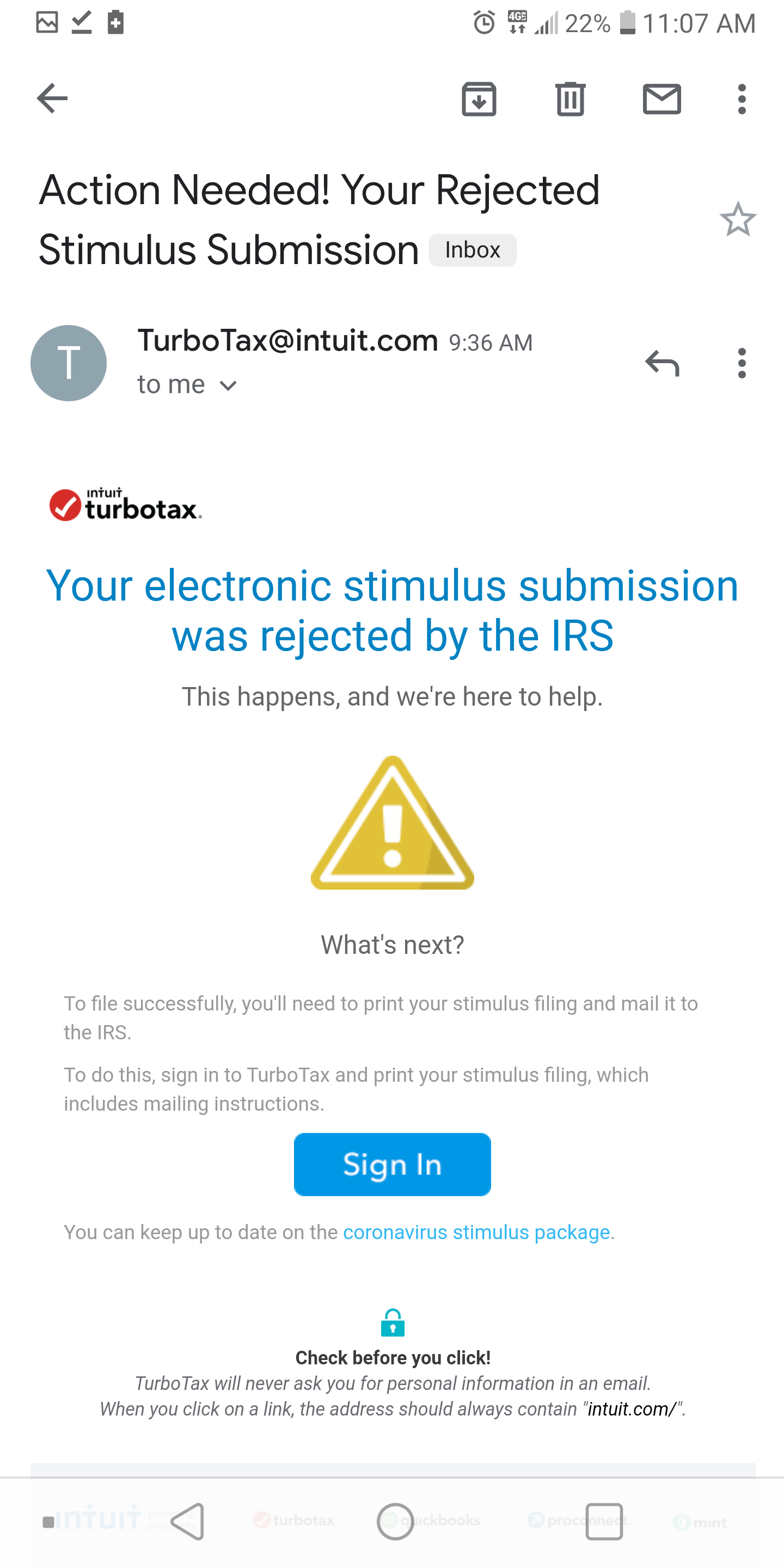This screenshot has width=784, height=1568.
Task: Expand recipient details next to 'to me'
Action: coord(228,385)
